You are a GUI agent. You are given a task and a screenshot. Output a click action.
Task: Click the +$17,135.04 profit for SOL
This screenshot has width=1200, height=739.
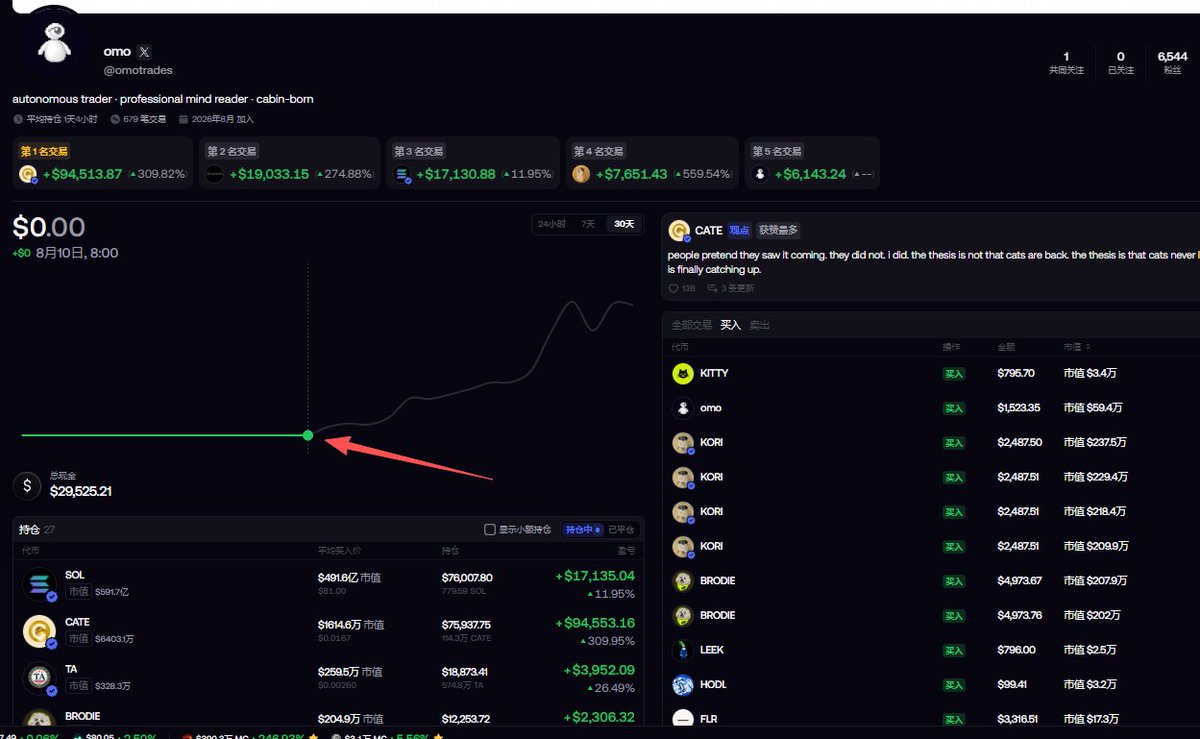(x=595, y=576)
